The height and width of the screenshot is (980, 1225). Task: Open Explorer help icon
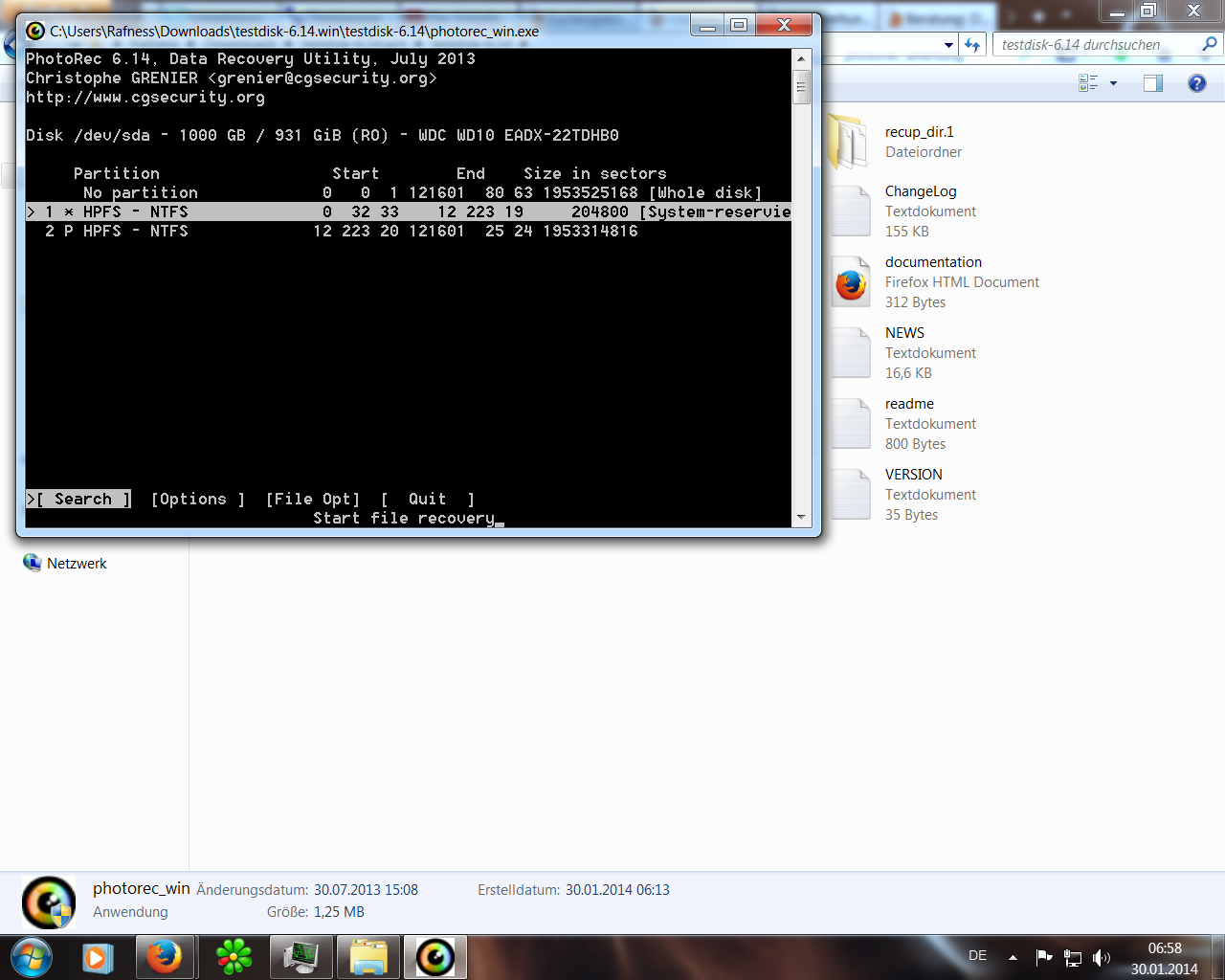click(x=1196, y=83)
